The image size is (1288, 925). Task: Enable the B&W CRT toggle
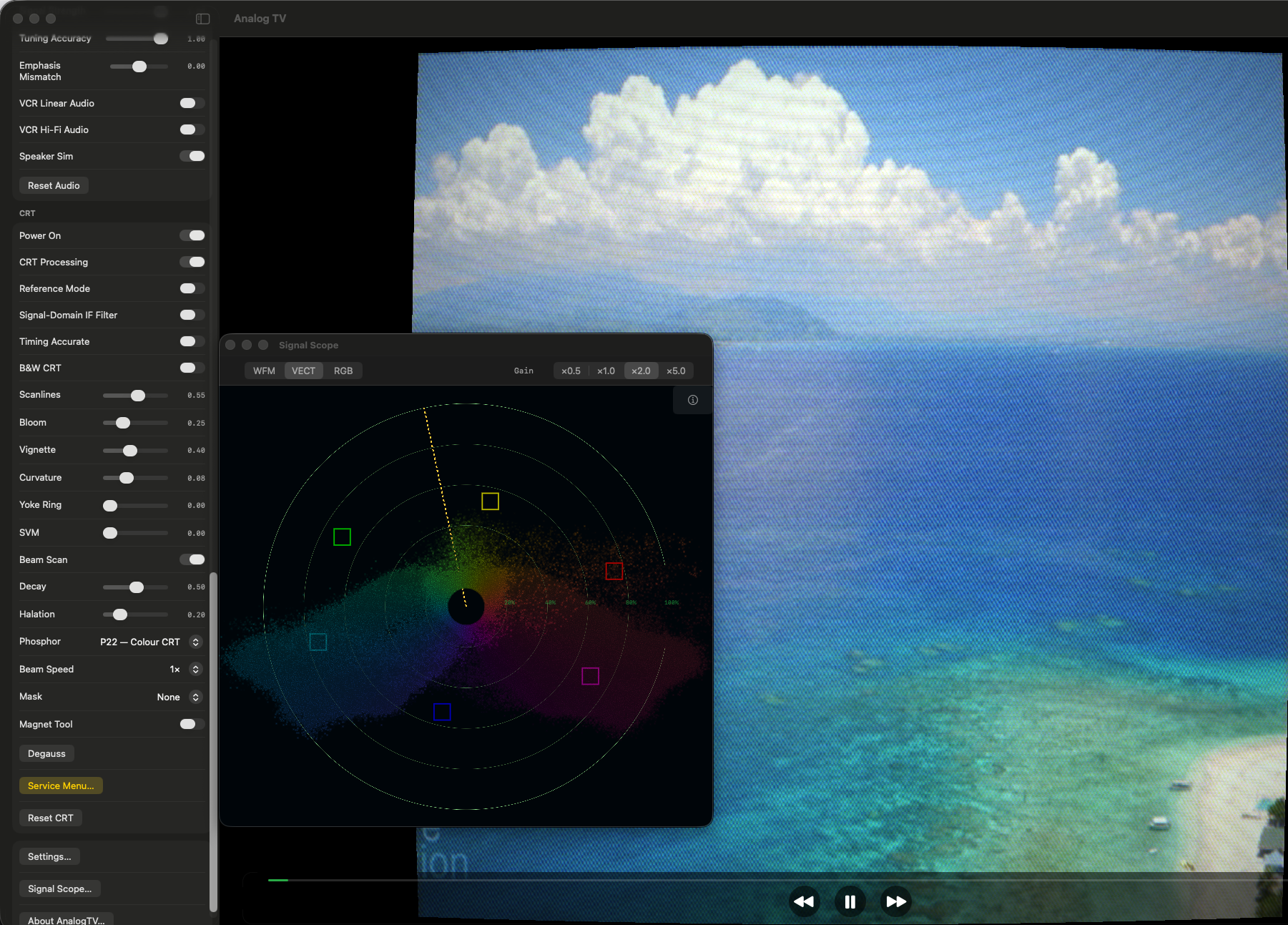[x=192, y=368]
